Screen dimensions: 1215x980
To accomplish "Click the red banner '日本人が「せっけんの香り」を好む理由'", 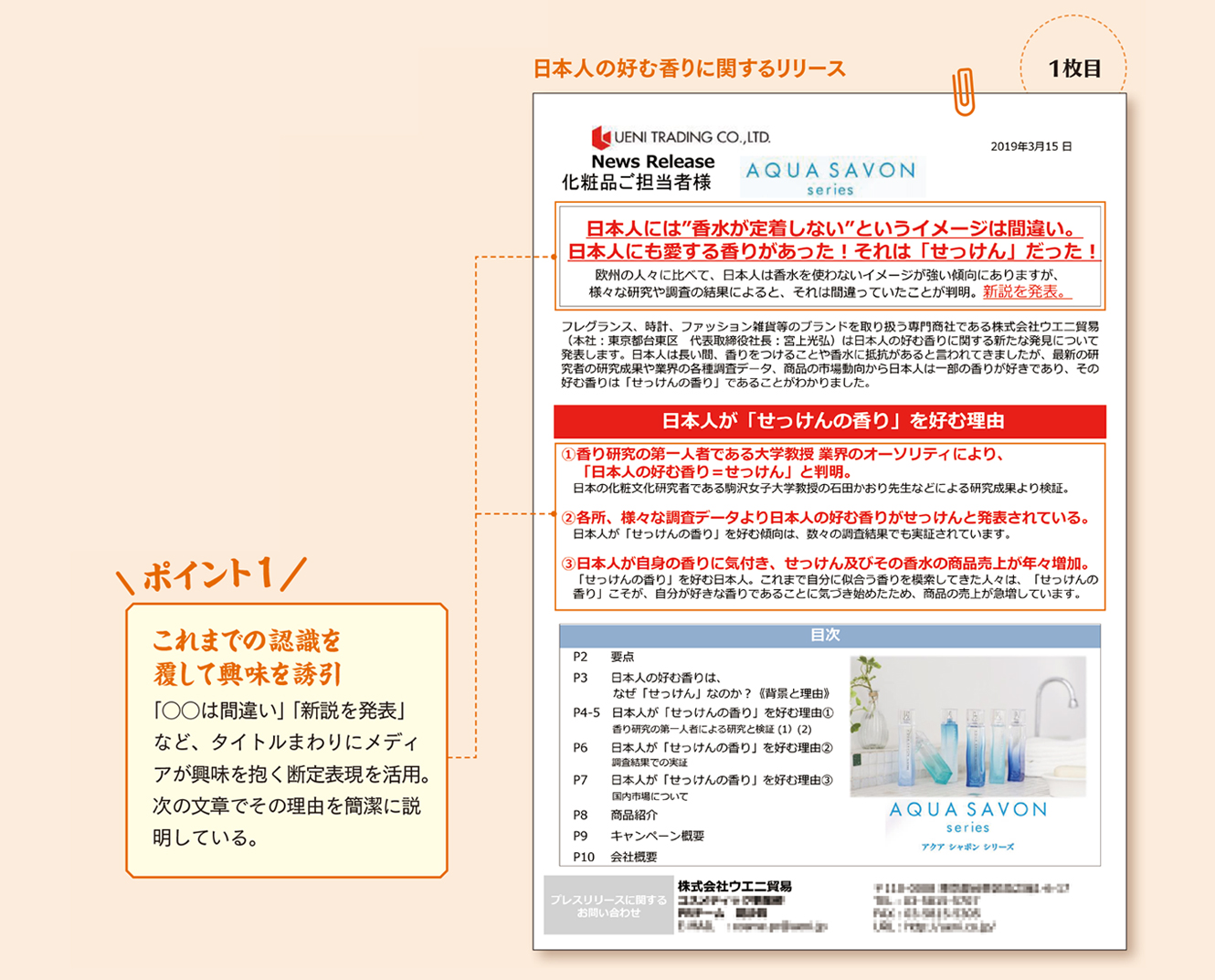I will click(x=829, y=421).
